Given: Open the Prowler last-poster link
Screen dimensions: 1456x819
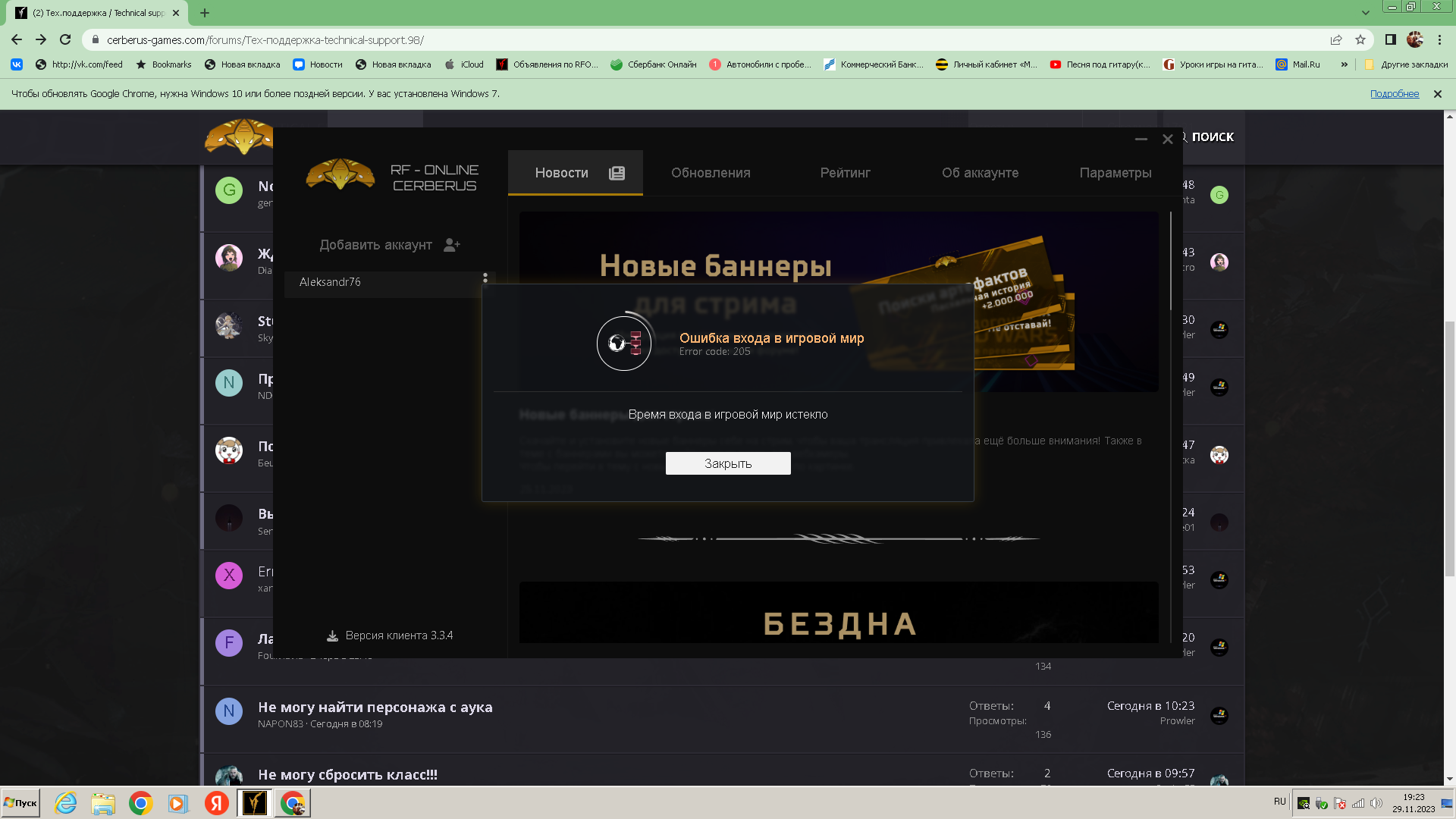Looking at the screenshot, I should tap(1177, 721).
